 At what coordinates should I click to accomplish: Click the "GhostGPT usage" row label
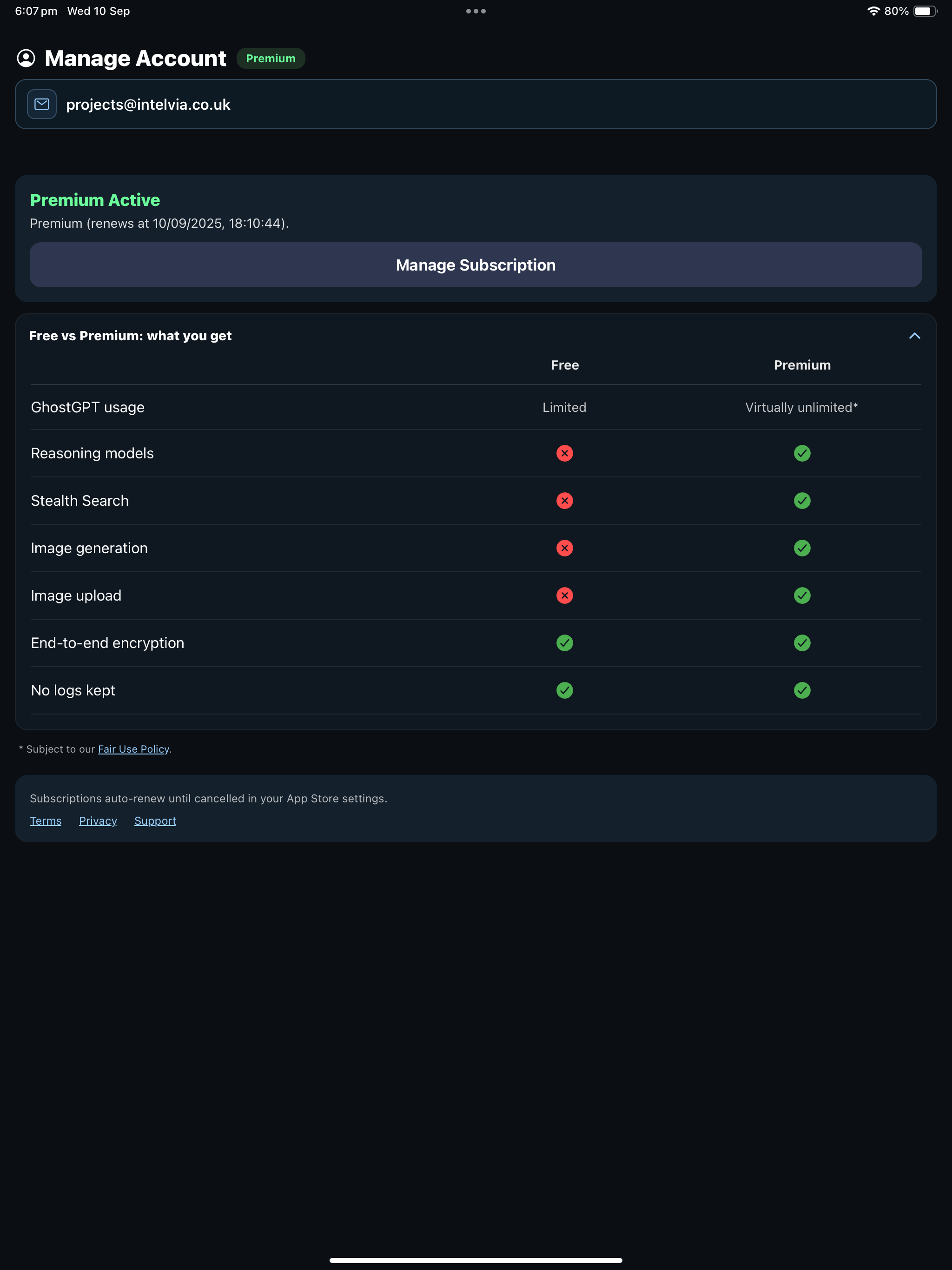tap(88, 407)
